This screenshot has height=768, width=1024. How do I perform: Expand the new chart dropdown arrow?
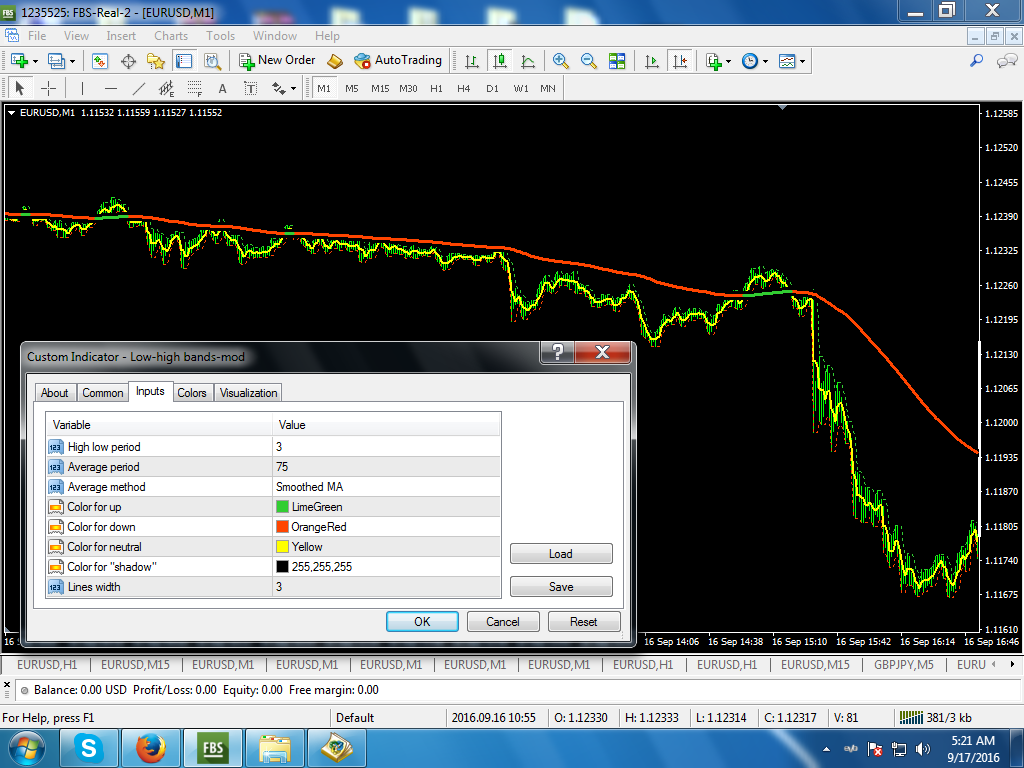(x=35, y=61)
